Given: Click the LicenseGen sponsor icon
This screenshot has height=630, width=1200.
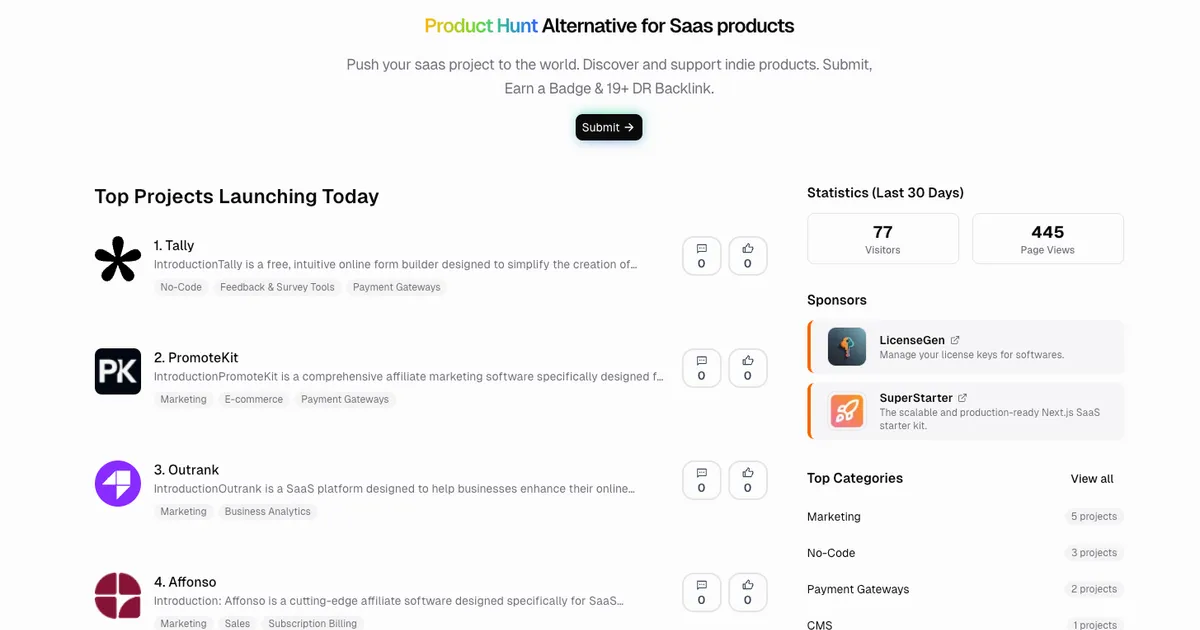Looking at the screenshot, I should 847,347.
